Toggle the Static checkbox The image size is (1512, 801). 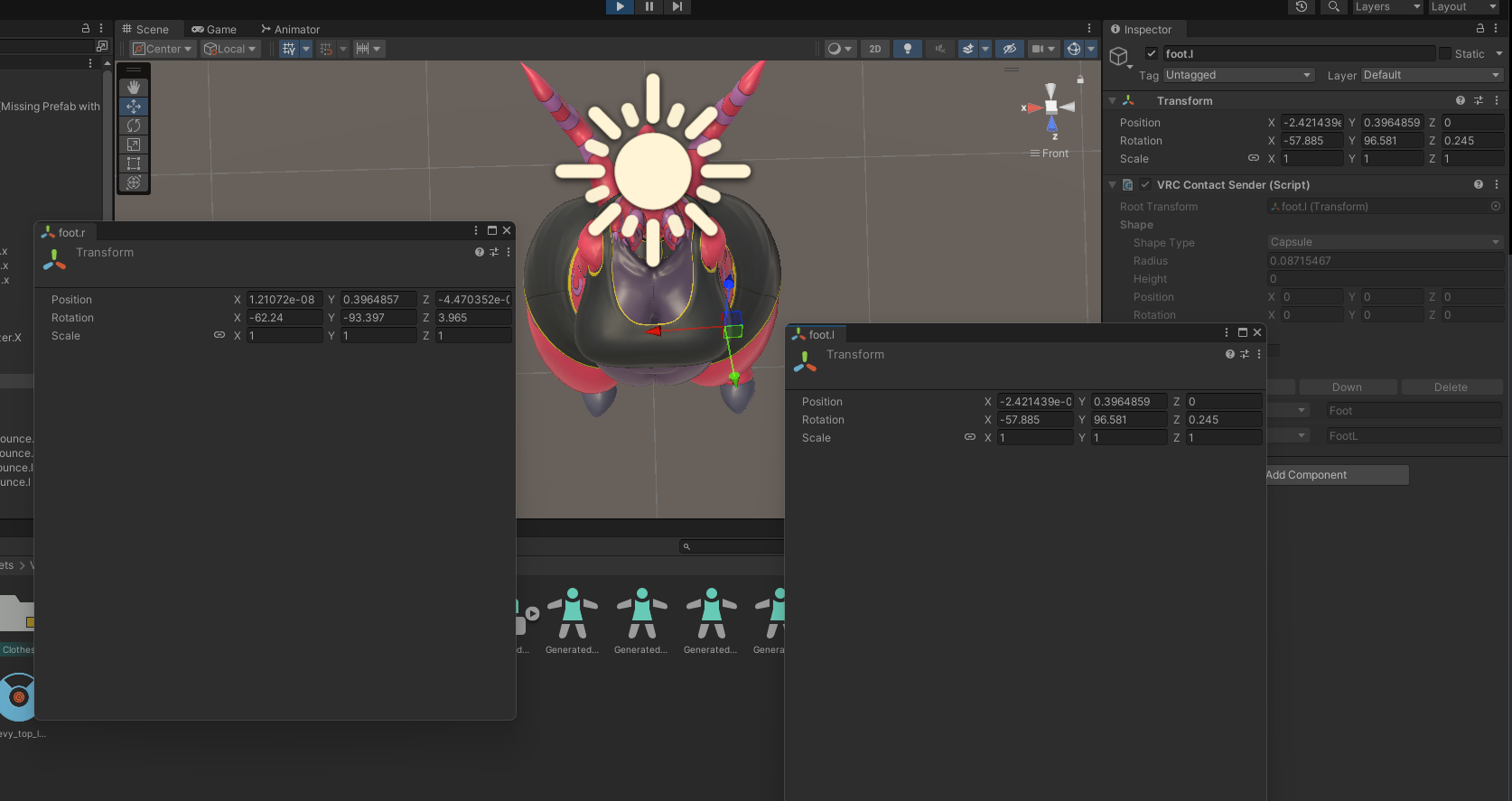click(1445, 53)
